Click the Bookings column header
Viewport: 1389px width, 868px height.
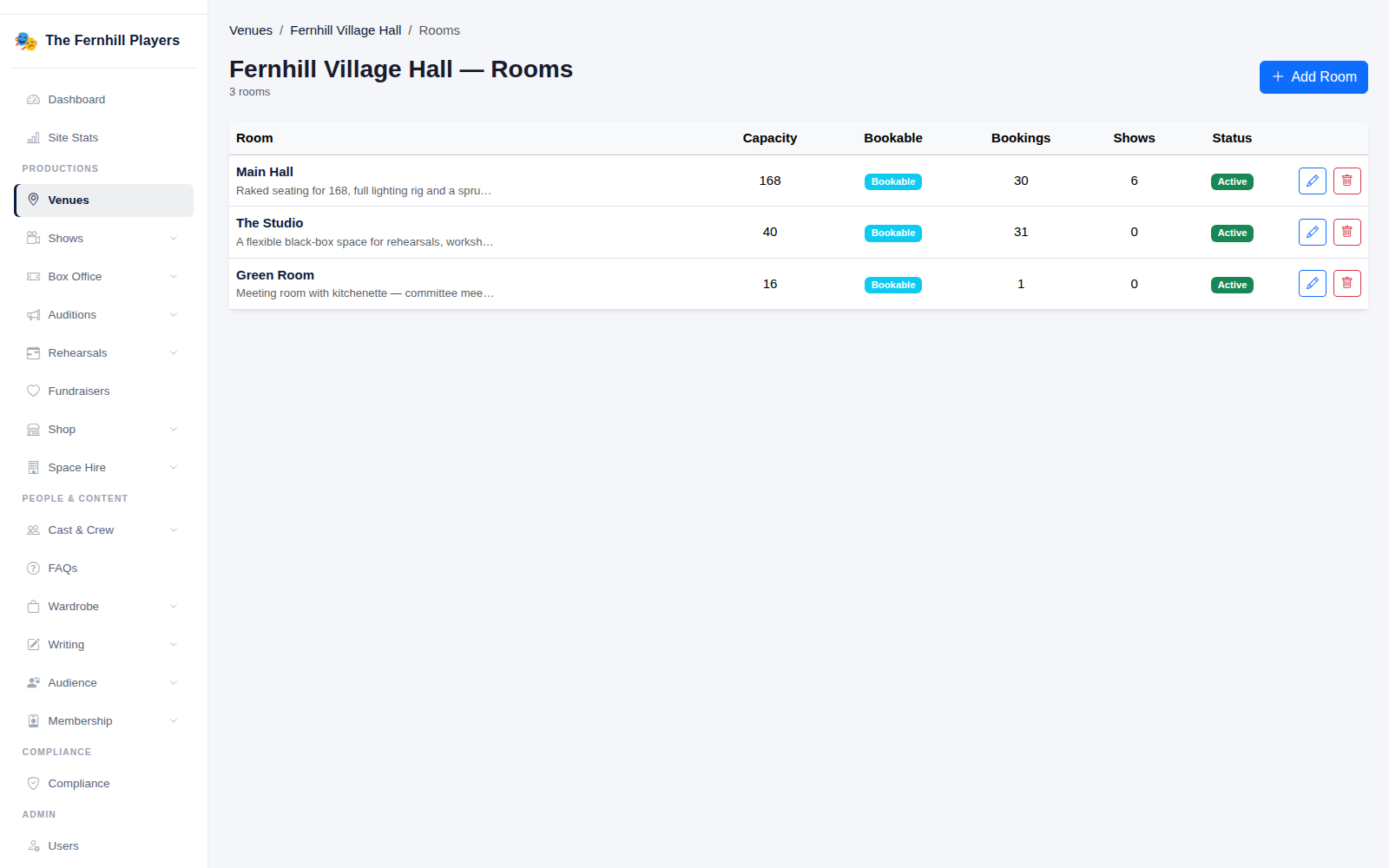click(1021, 138)
